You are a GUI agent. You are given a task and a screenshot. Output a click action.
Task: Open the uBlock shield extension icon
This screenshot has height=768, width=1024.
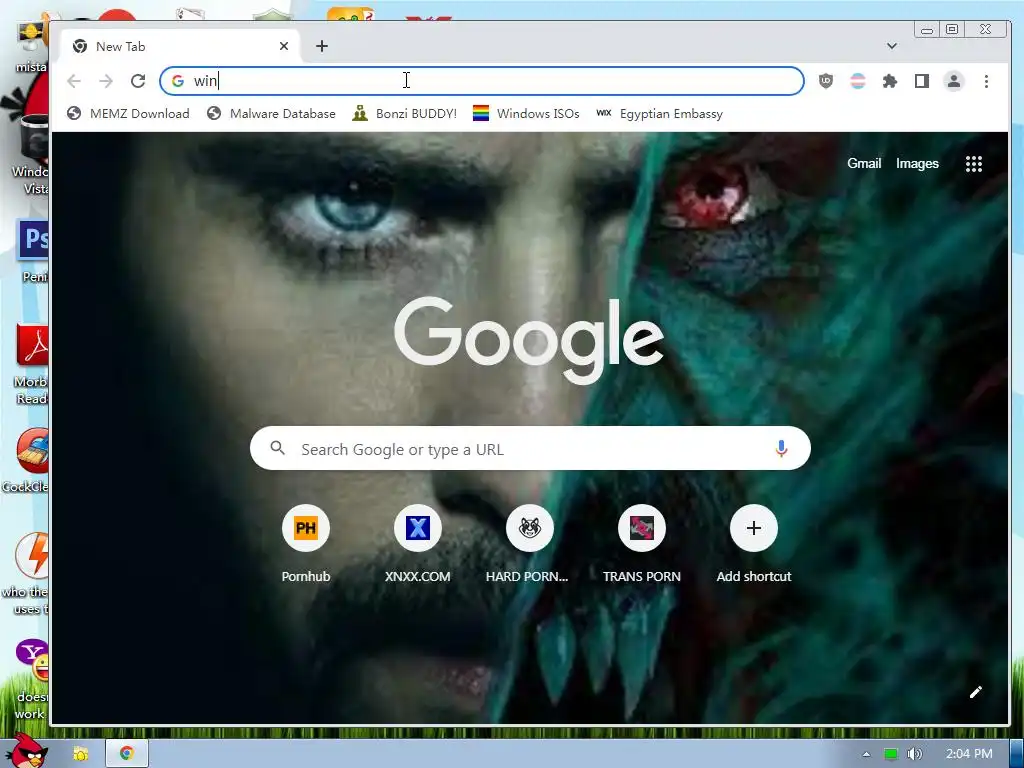click(825, 81)
